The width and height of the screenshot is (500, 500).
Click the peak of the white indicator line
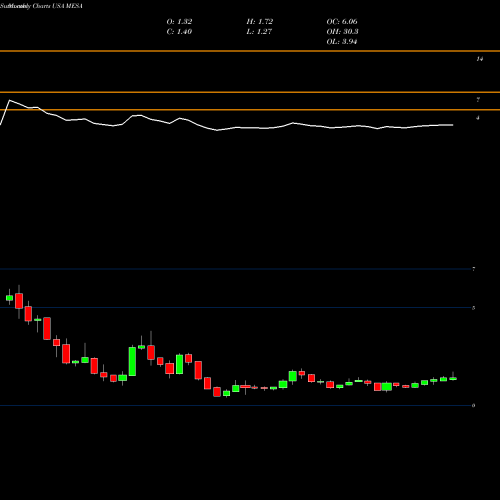click(x=9, y=100)
